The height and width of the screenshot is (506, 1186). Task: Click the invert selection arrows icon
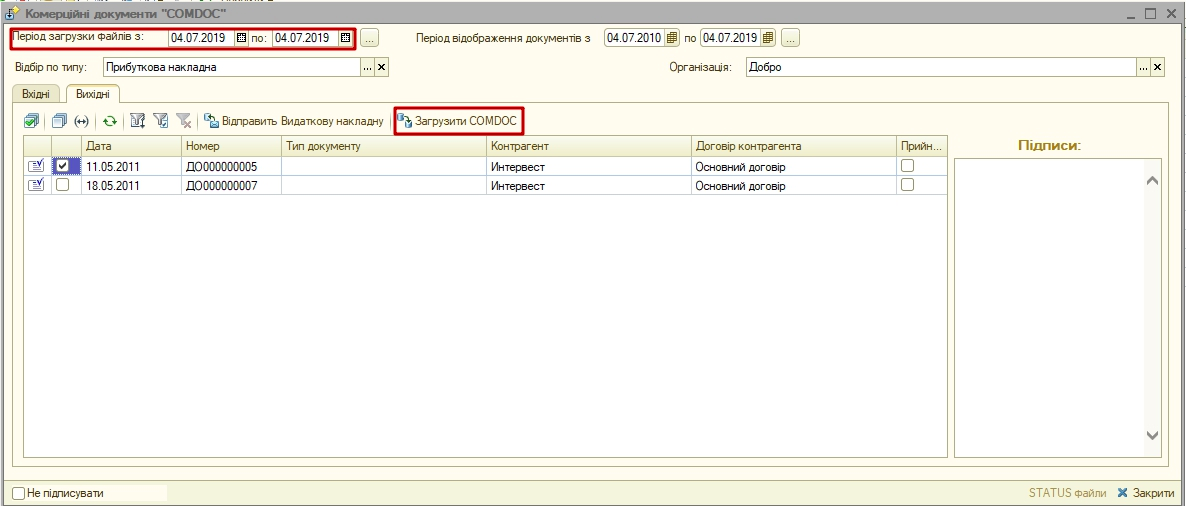[x=82, y=121]
